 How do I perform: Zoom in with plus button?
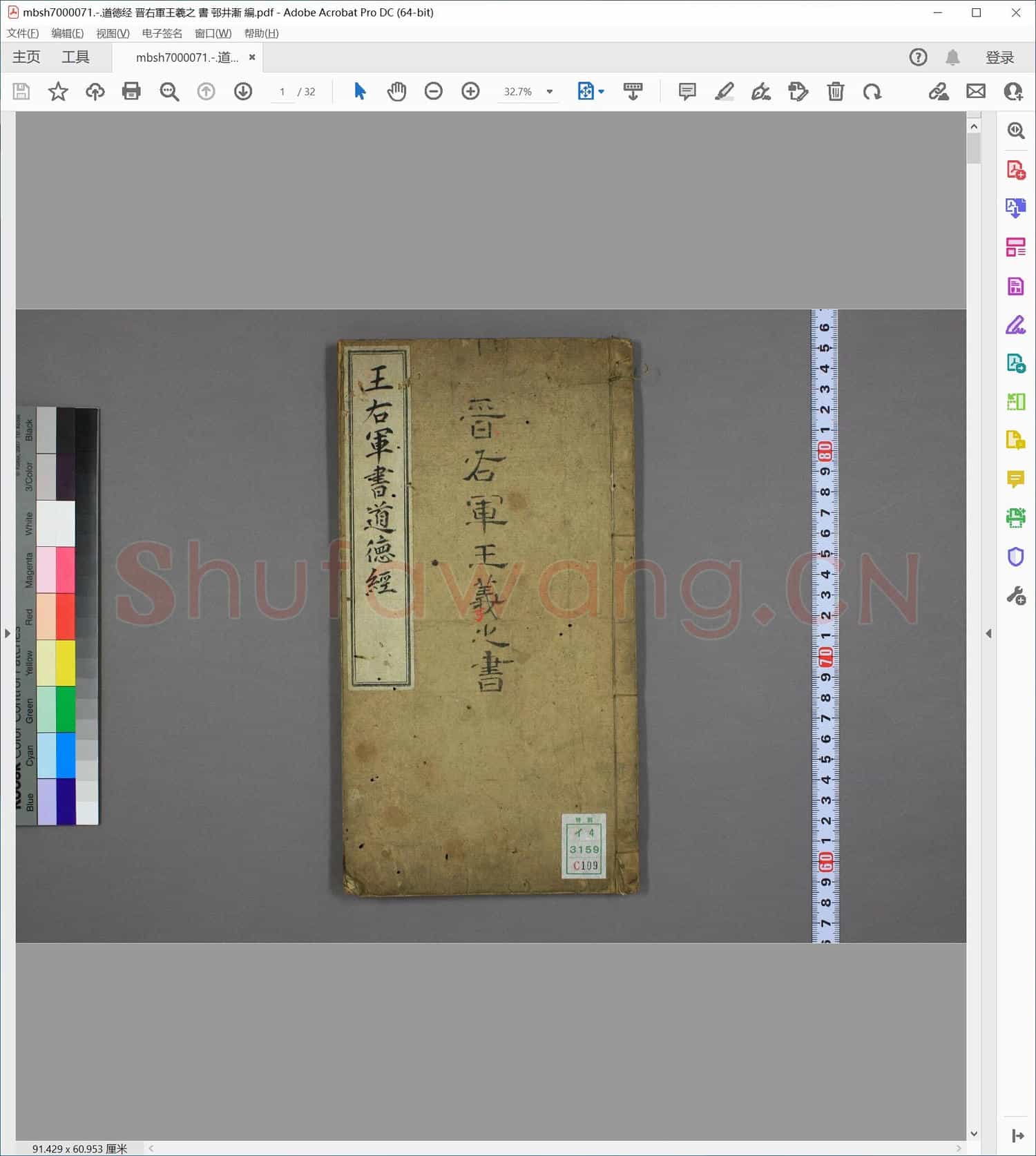(x=470, y=91)
